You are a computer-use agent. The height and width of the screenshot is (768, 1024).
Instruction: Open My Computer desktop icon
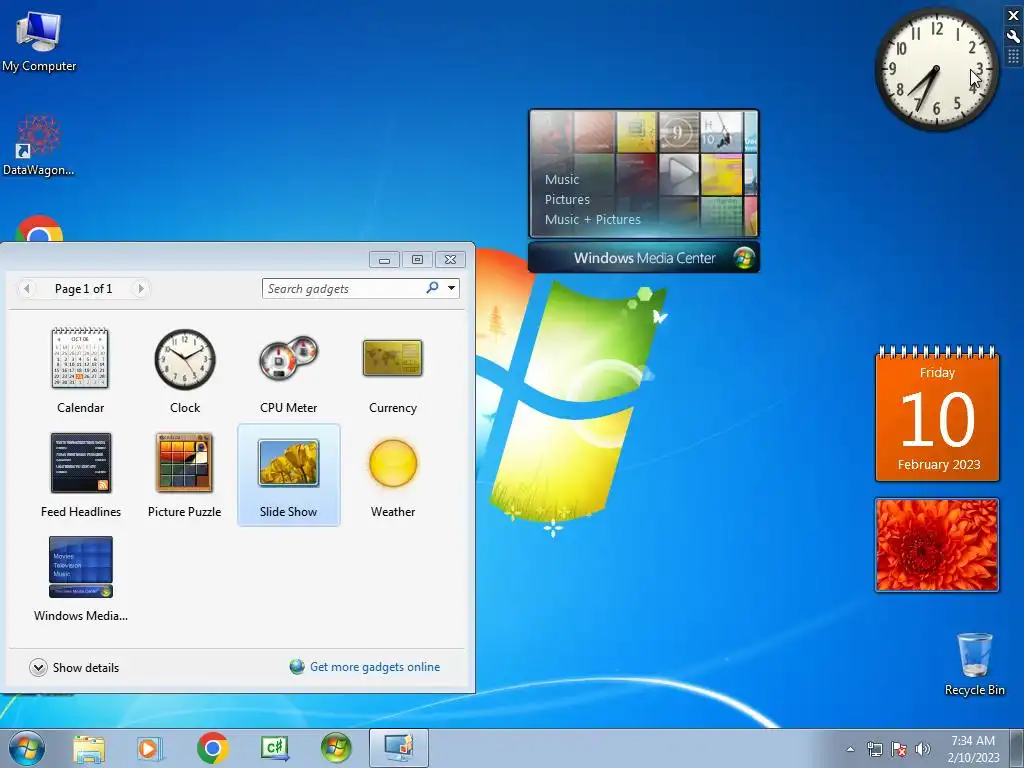coord(39,40)
